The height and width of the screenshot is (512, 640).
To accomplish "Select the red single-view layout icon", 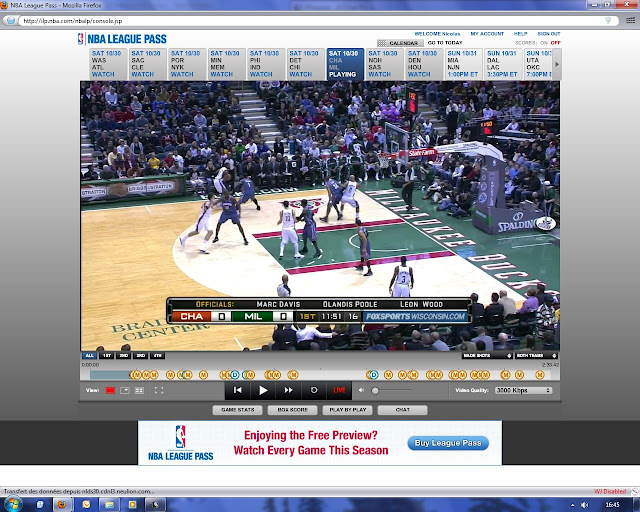I will pyautogui.click(x=110, y=390).
